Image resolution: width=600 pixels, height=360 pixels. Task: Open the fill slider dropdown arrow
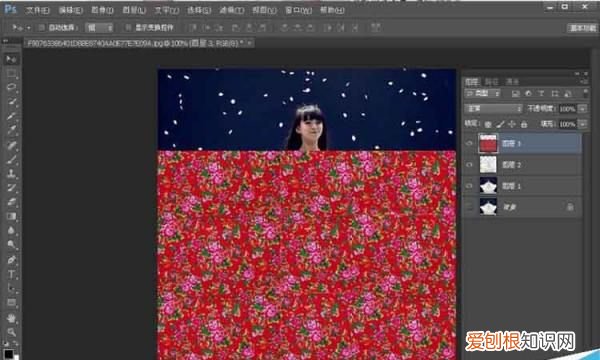click(x=582, y=124)
